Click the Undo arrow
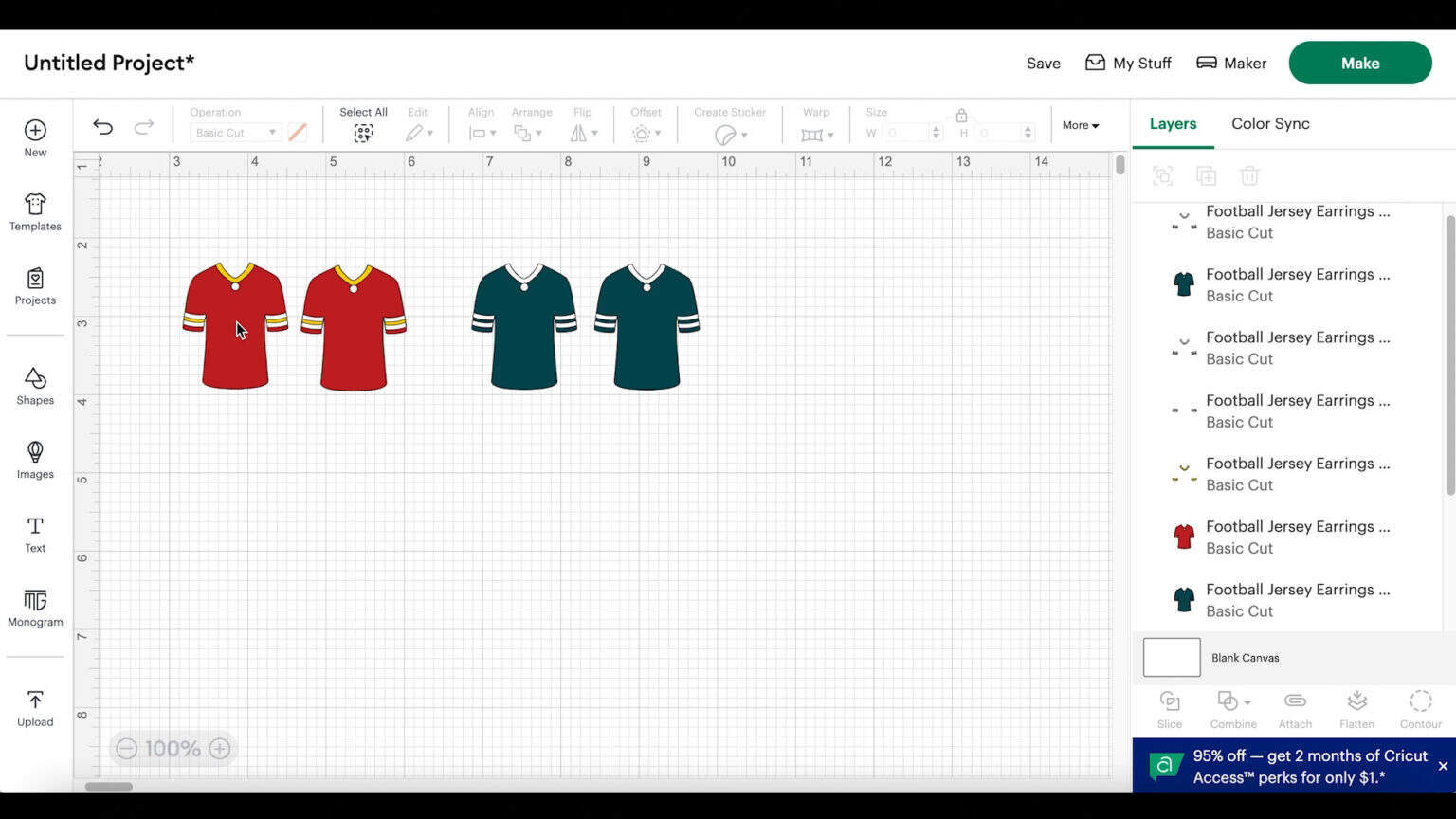Viewport: 1456px width, 819px height. (x=102, y=127)
